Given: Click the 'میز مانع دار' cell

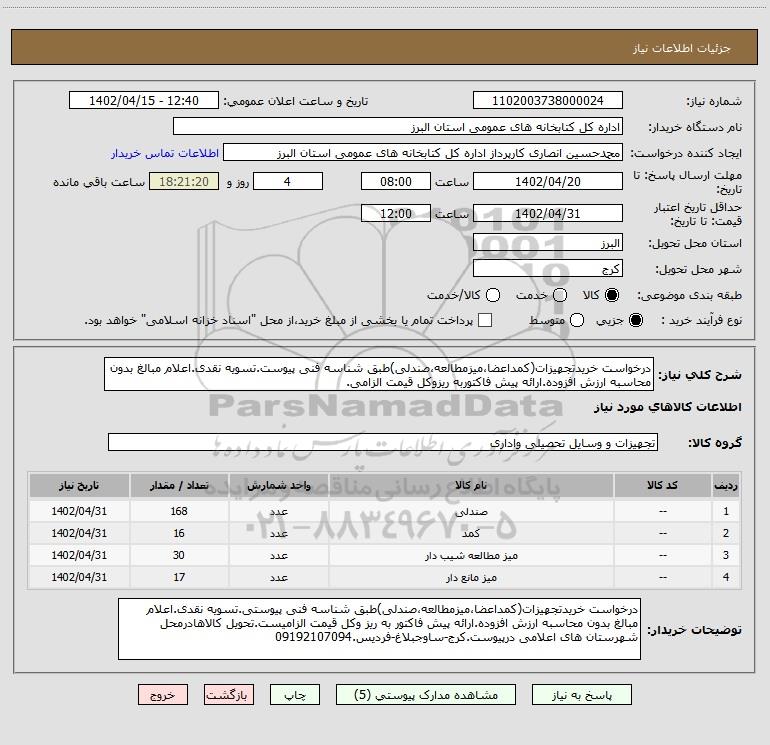Looking at the screenshot, I should (x=471, y=578).
